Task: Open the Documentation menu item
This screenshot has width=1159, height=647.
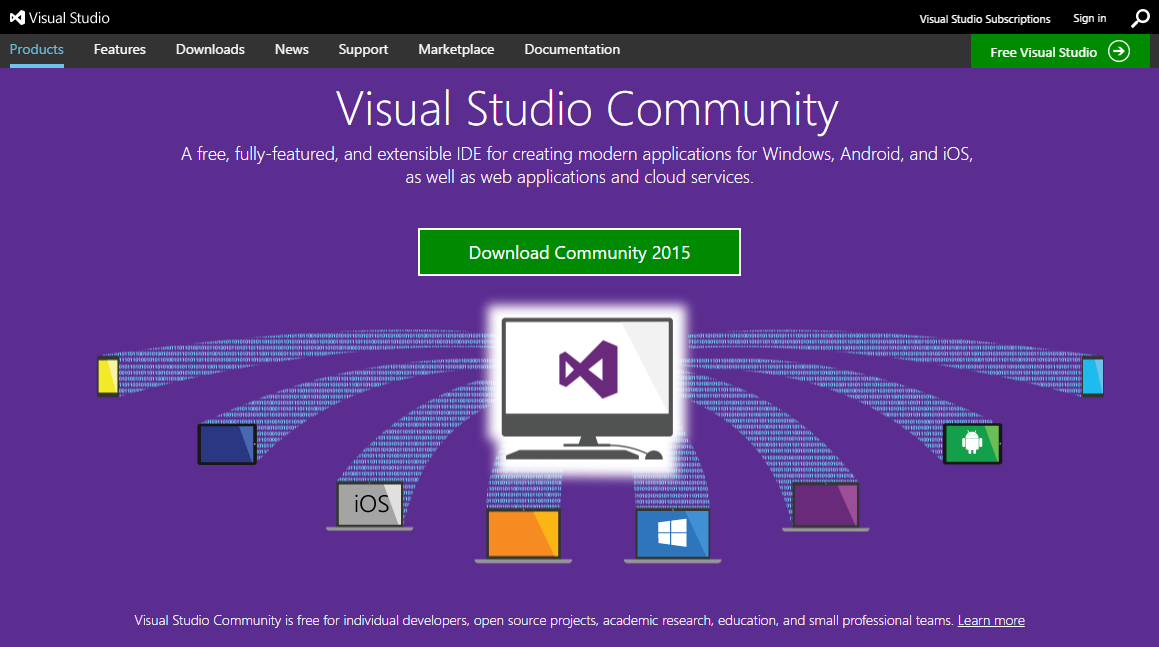Action: point(572,50)
